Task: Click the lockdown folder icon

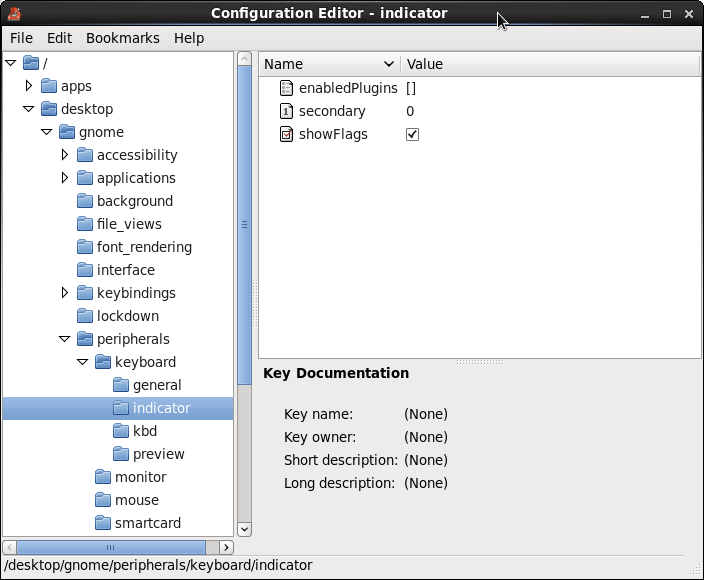Action: tap(85, 316)
